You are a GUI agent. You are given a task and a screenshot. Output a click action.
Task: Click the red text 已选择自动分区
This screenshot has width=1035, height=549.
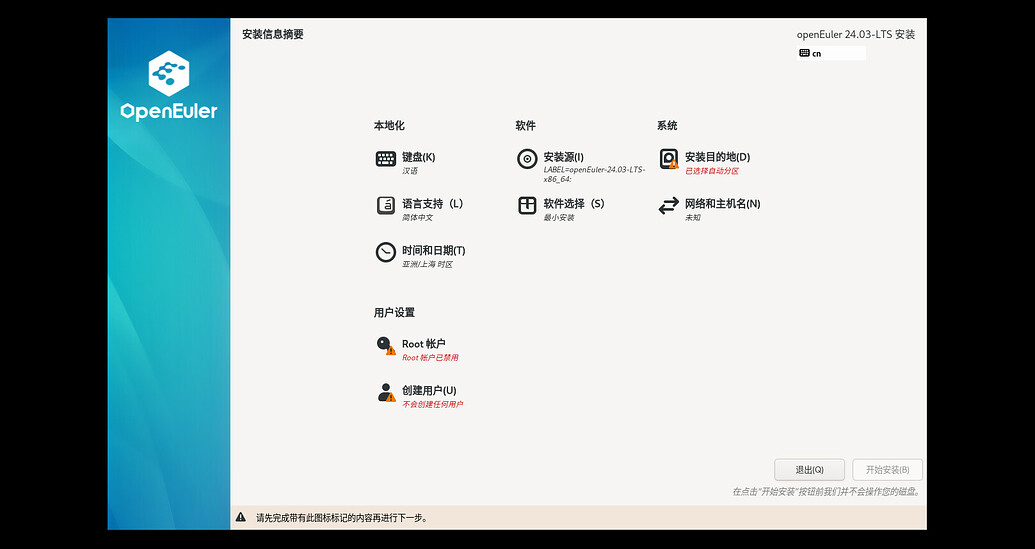712,171
